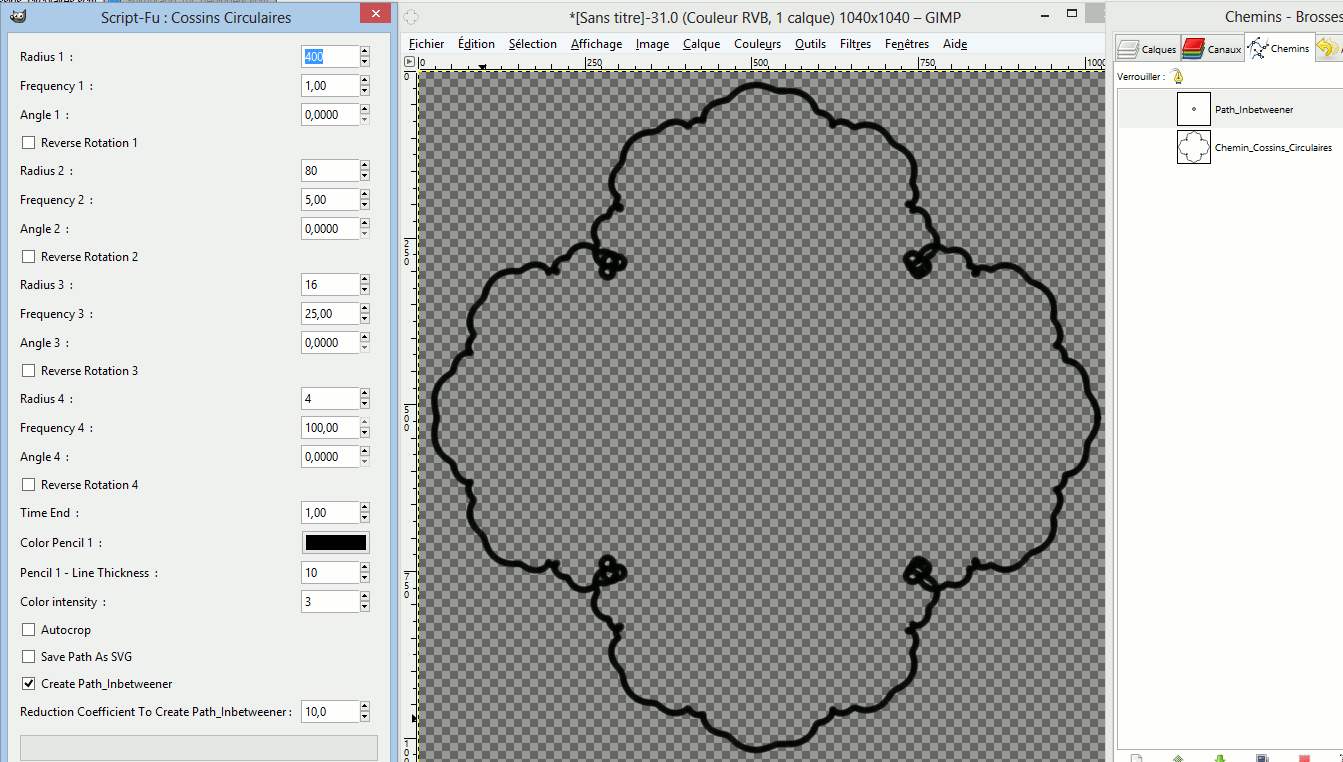Click the Color Pencil 1 black swatch
This screenshot has height=762, width=1343.
point(335,543)
